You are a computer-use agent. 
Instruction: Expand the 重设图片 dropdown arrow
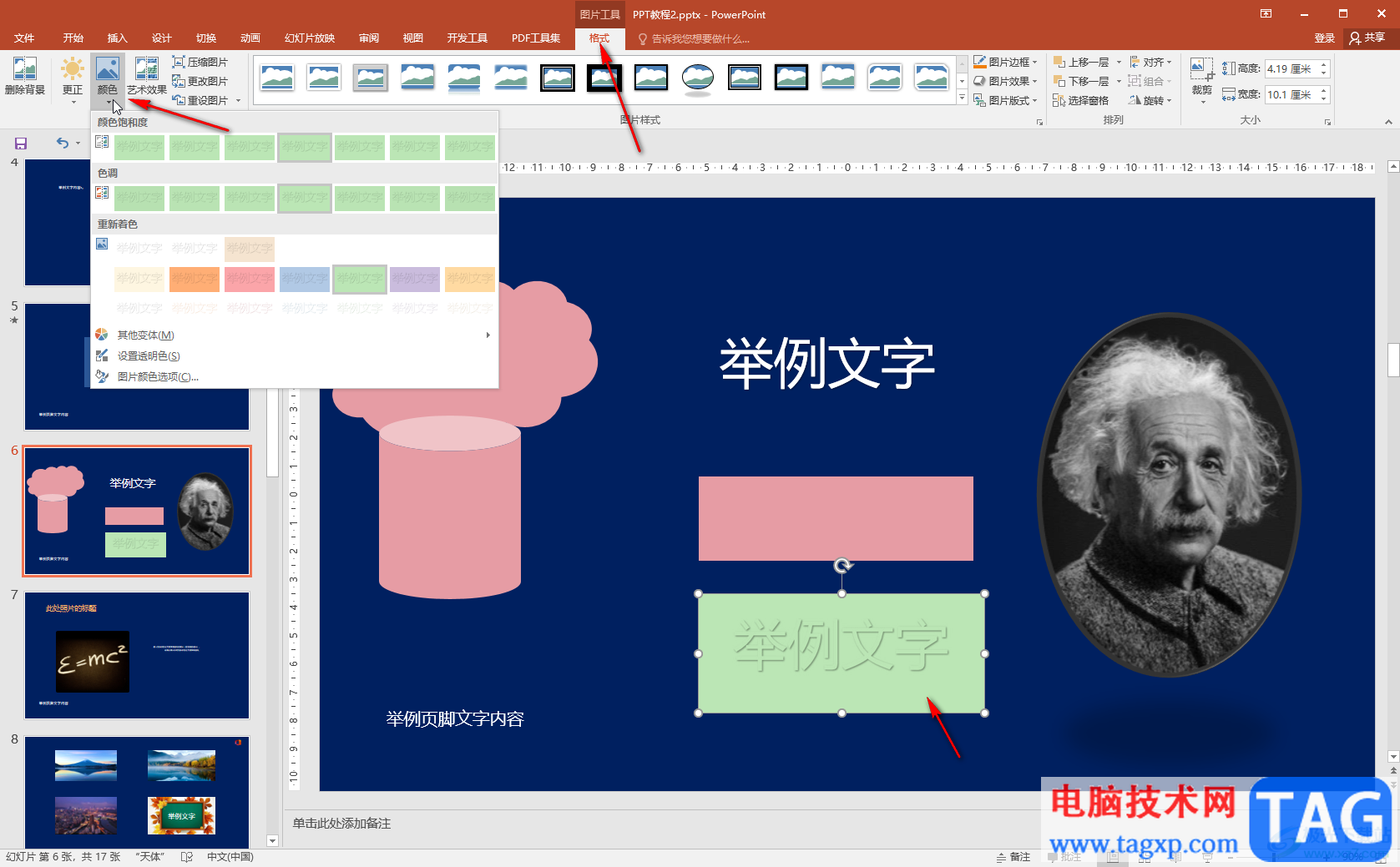coord(239,101)
